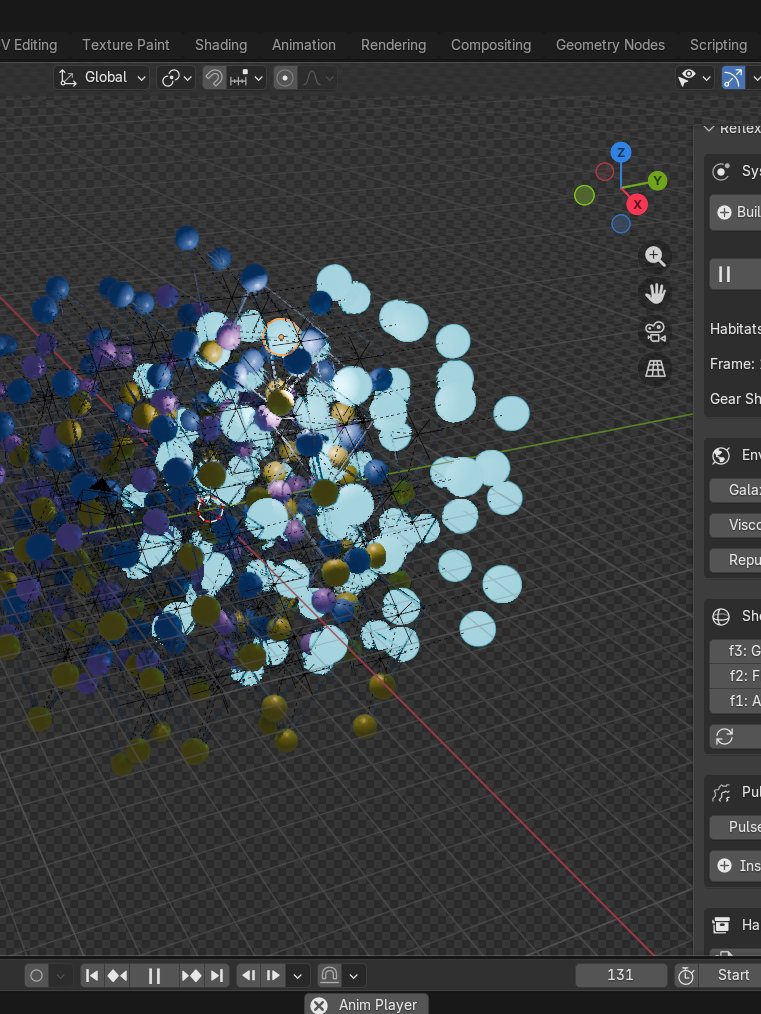The width and height of the screenshot is (761, 1014).
Task: Click the pan view hand icon
Action: (655, 294)
